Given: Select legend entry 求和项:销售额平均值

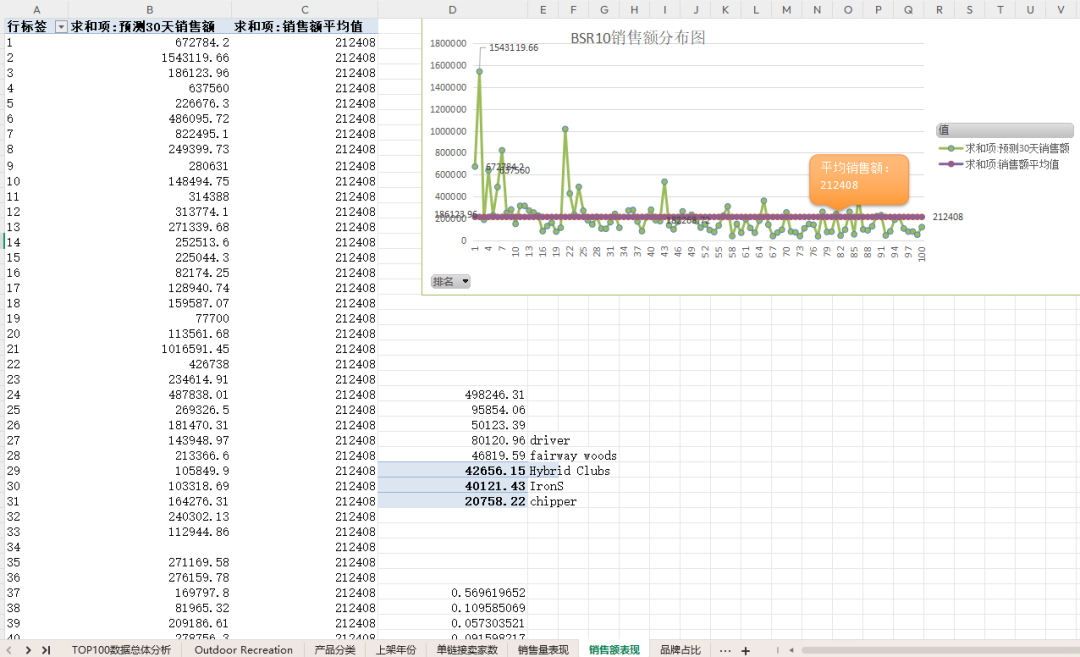Looking at the screenshot, I should [999, 164].
